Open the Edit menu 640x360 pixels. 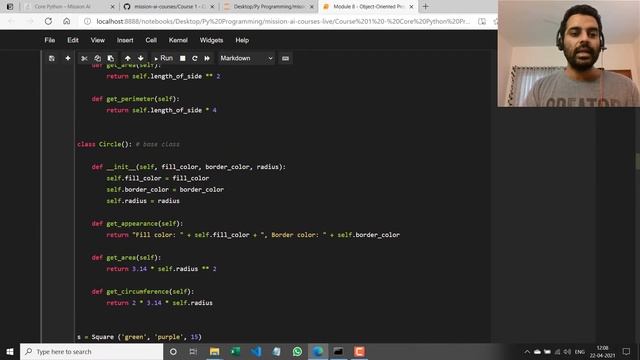[x=73, y=40]
